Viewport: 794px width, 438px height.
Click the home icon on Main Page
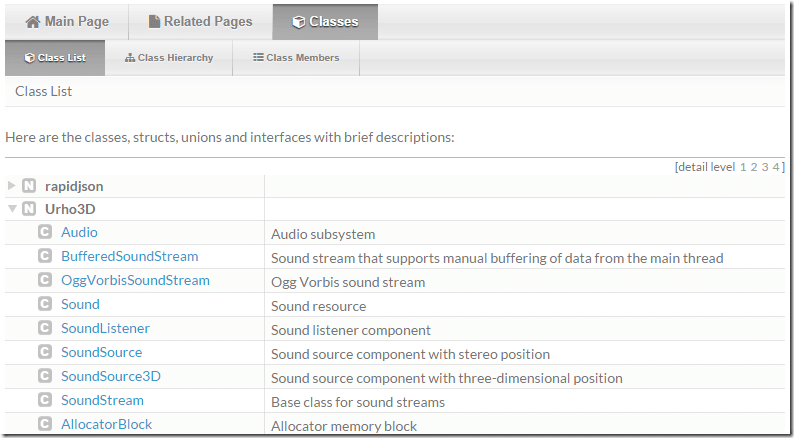click(x=33, y=22)
